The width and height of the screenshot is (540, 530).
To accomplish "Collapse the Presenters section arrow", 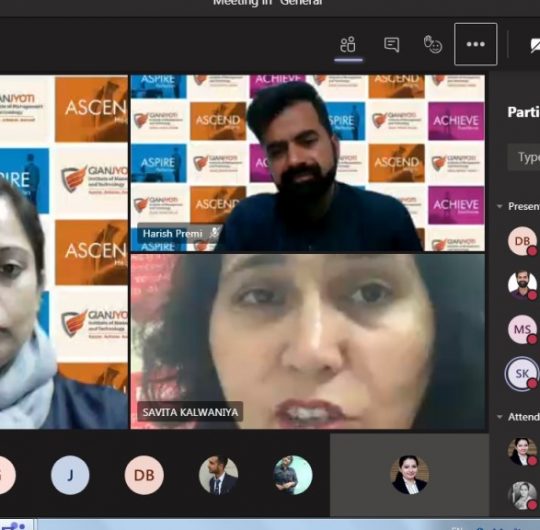I will (x=499, y=206).
